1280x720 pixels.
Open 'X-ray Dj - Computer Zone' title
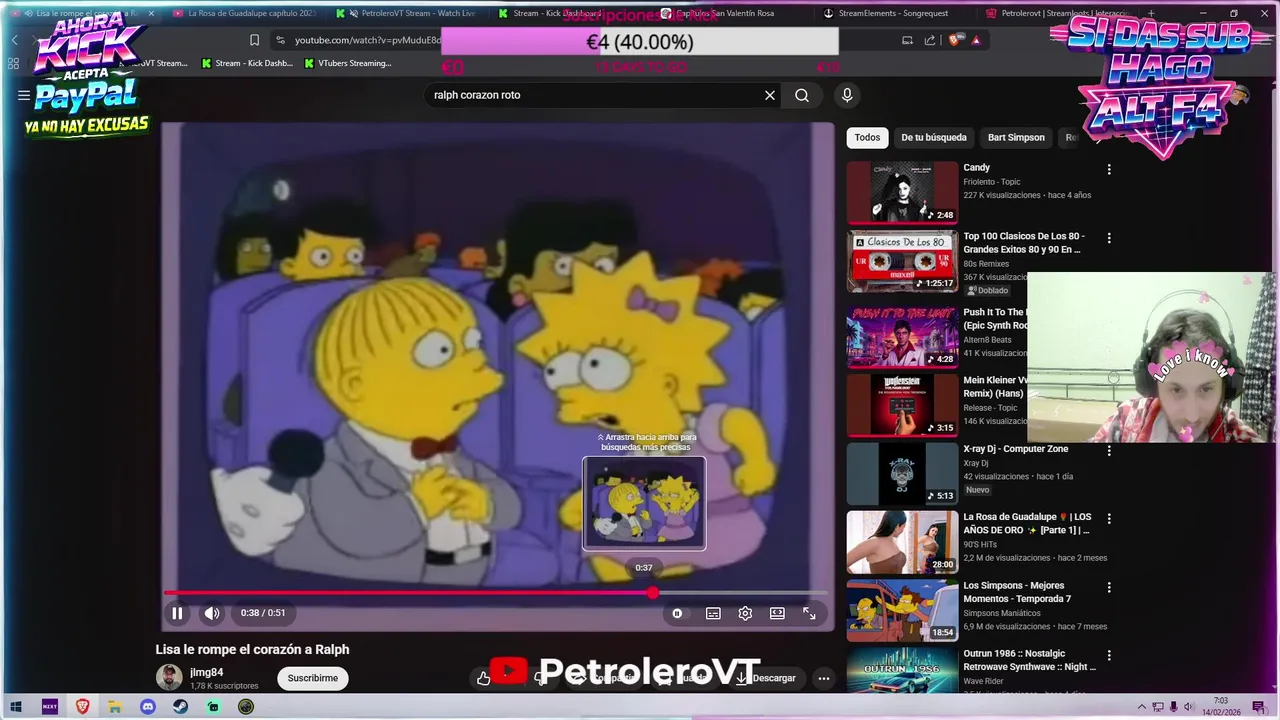click(x=1015, y=449)
